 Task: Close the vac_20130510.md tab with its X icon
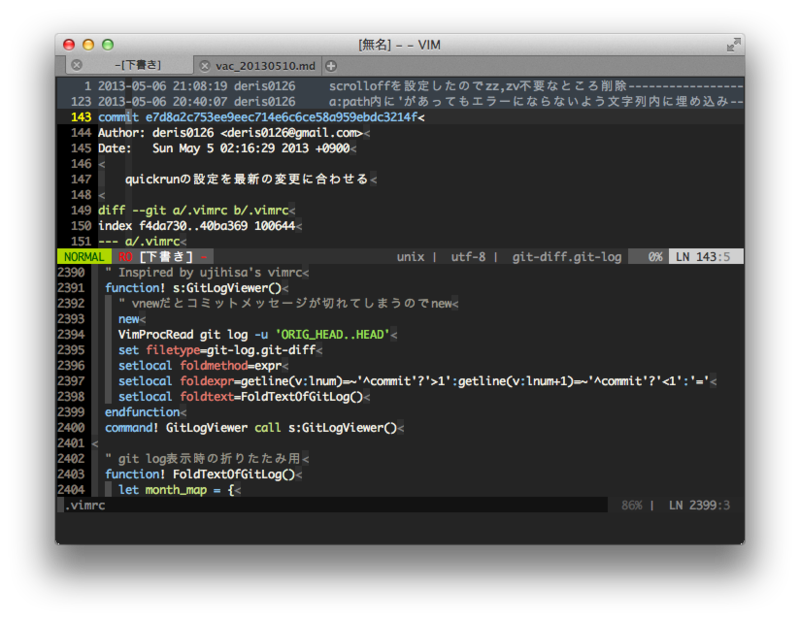[205, 66]
